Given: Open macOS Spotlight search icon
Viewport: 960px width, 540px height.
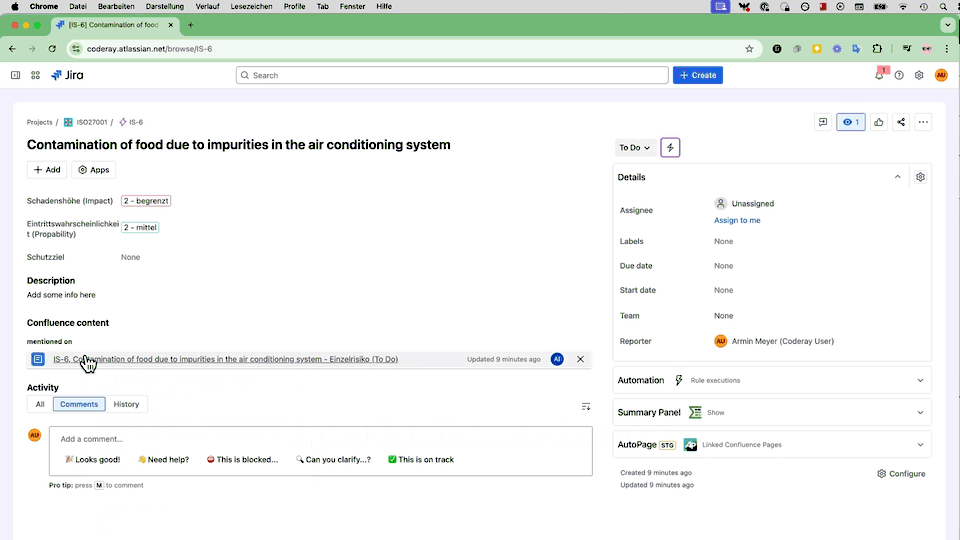Looking at the screenshot, I should [x=945, y=6].
